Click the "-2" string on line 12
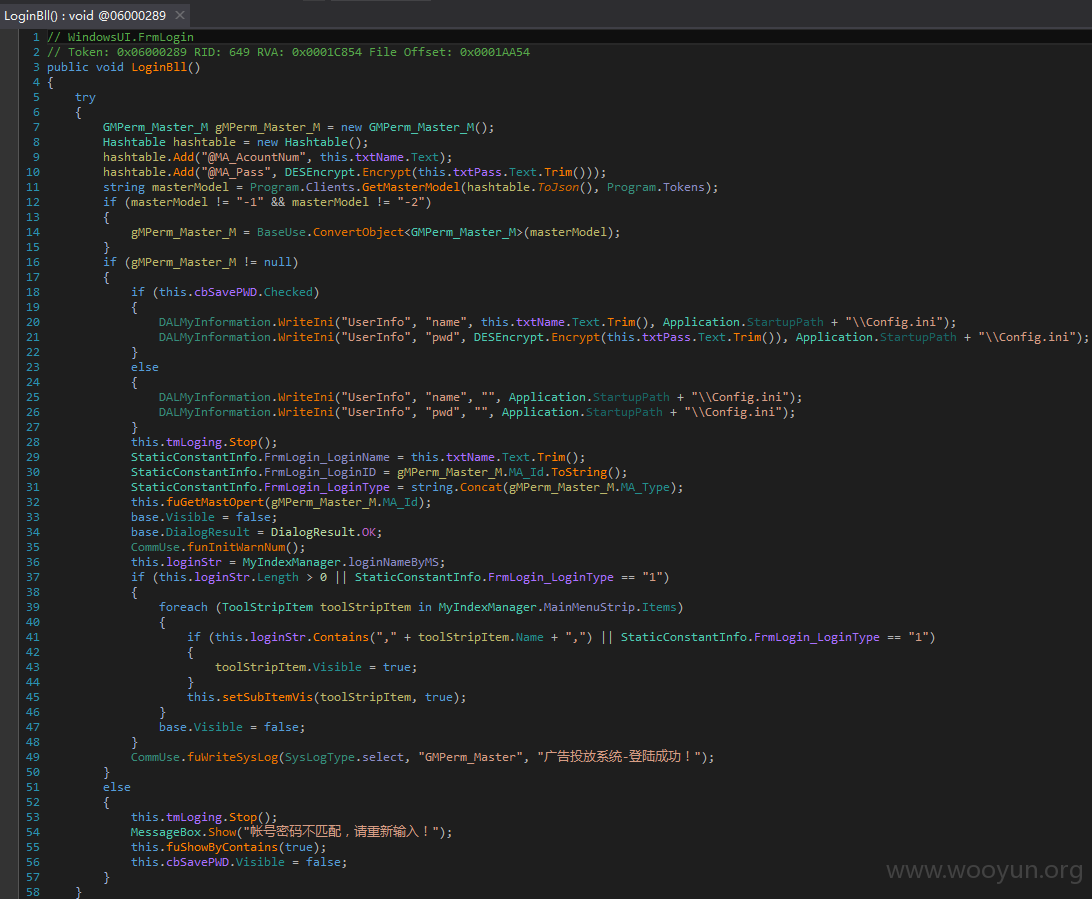 (x=411, y=202)
